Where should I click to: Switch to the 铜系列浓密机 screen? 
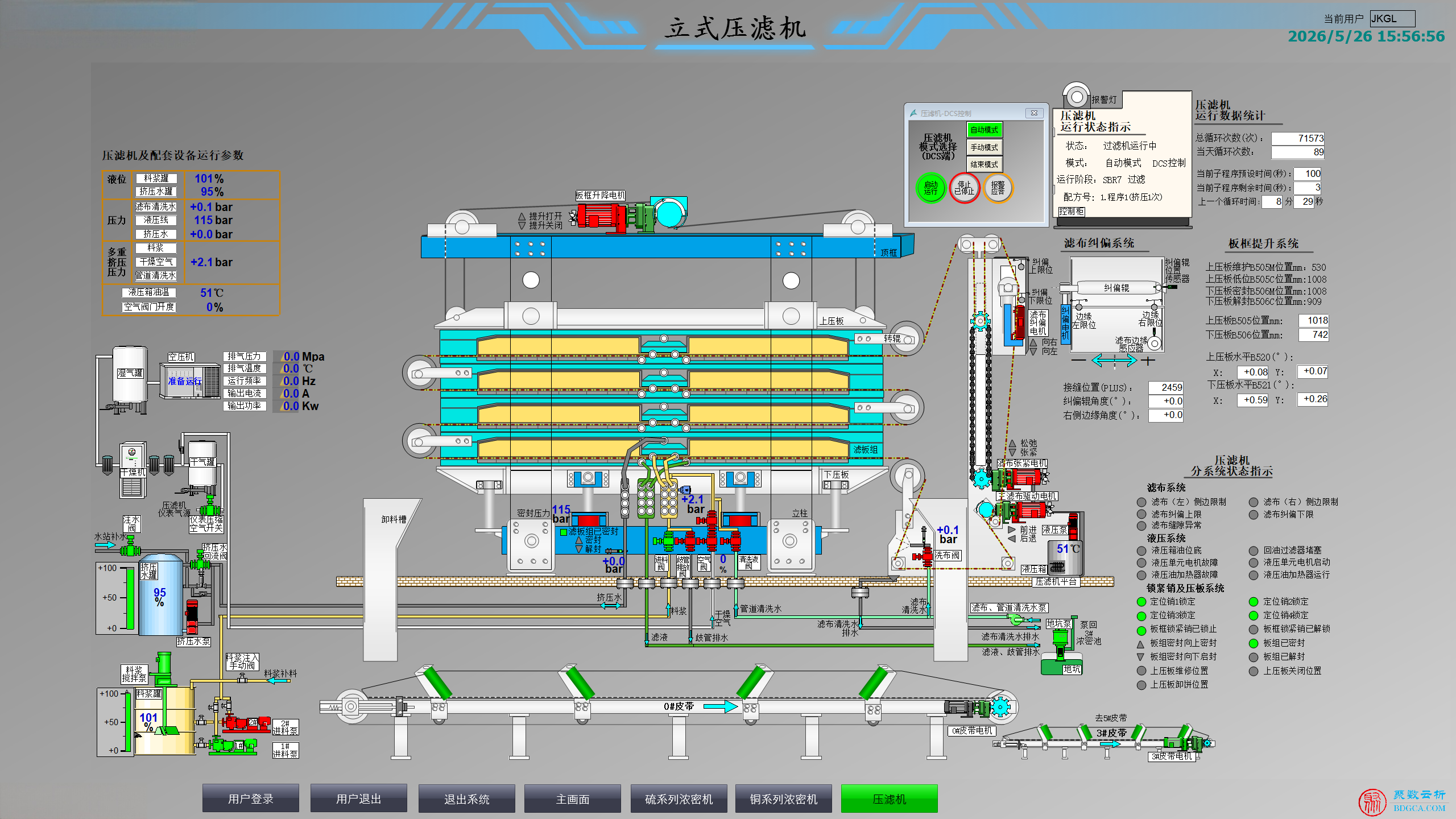(783, 799)
